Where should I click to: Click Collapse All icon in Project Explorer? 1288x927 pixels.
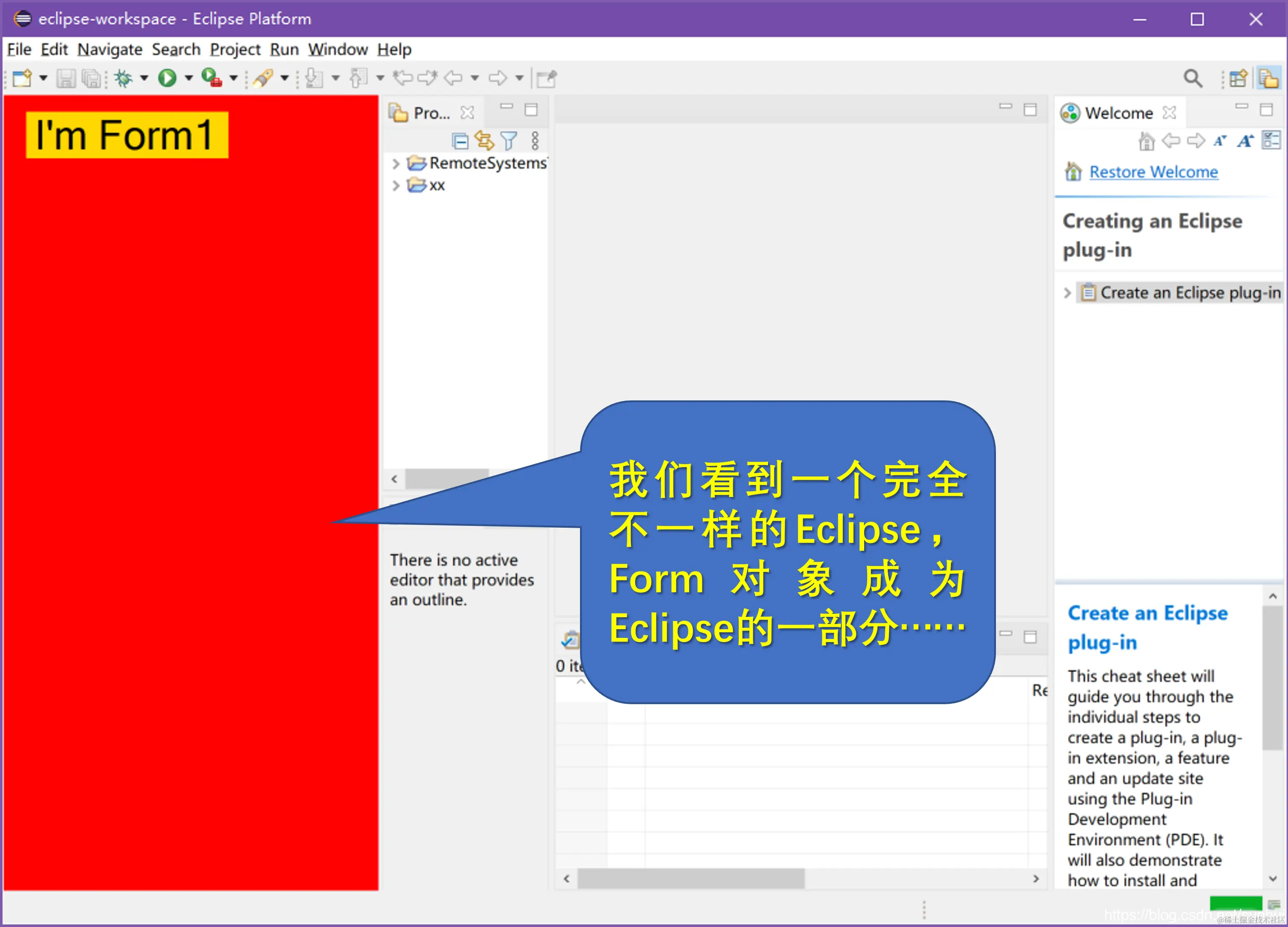coord(460,140)
